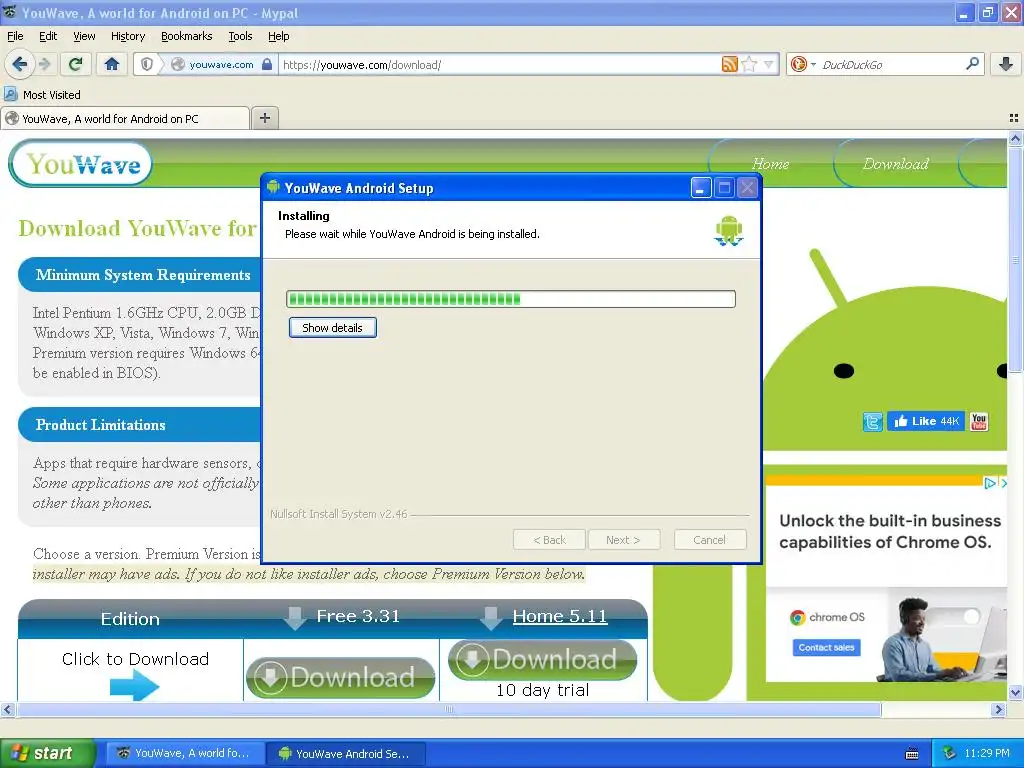1024x768 pixels.
Task: Click the vertical scrollbar up arrow
Action: [x=1015, y=138]
